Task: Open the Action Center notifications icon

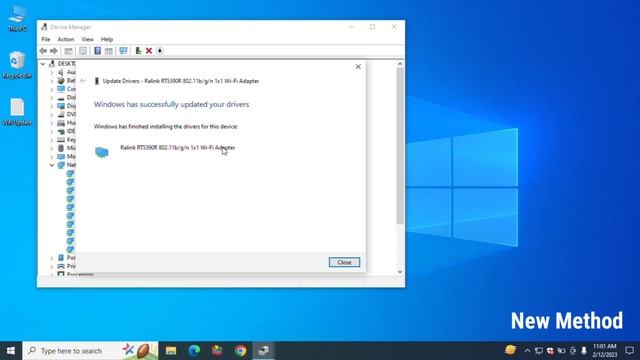Action: (x=629, y=351)
